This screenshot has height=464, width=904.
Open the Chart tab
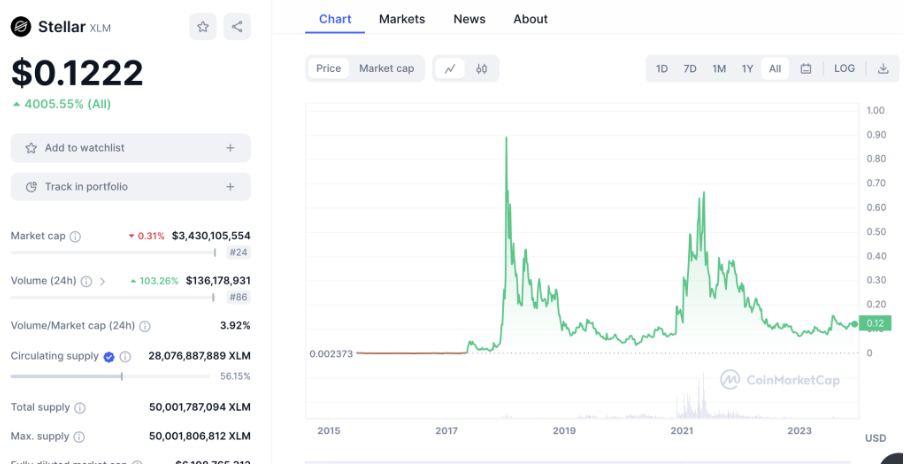pos(335,19)
